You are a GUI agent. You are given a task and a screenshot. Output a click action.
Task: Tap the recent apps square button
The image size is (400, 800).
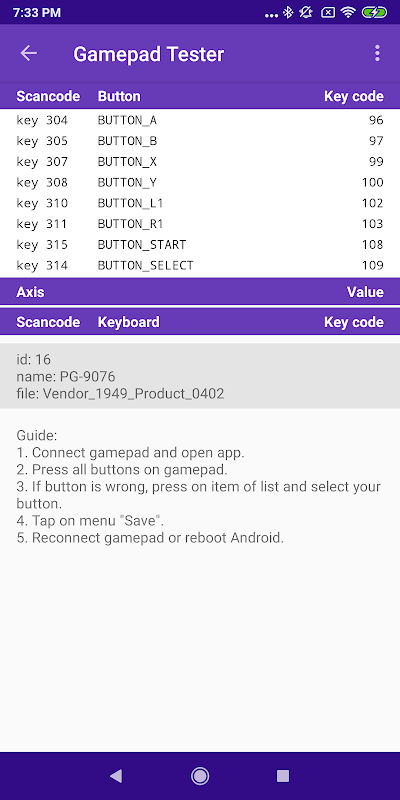(283, 776)
